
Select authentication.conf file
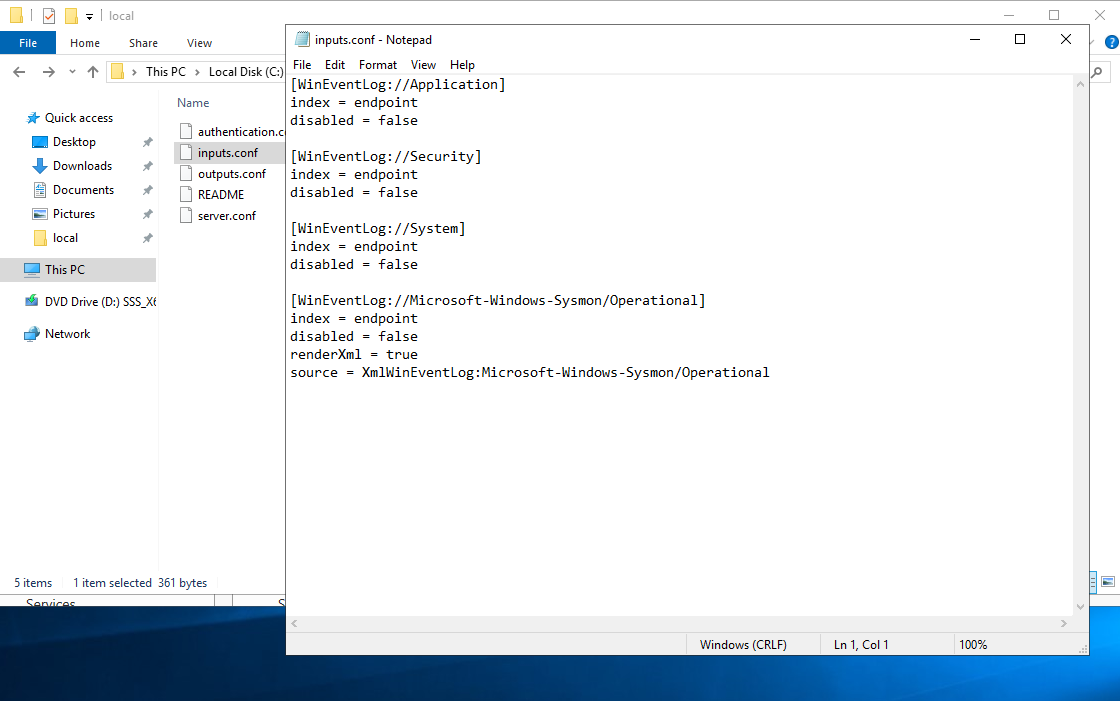[241, 131]
